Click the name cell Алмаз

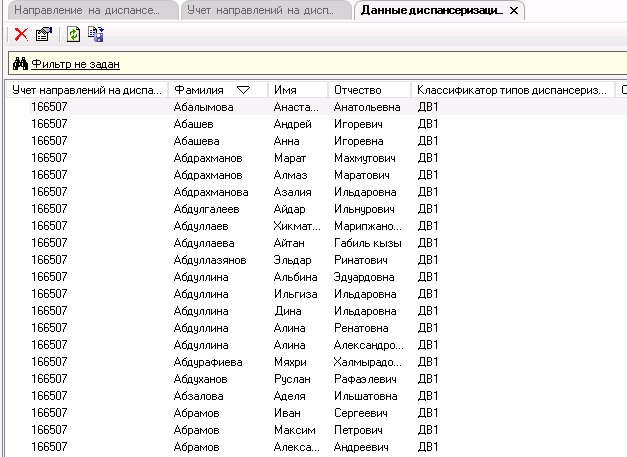click(x=290, y=175)
